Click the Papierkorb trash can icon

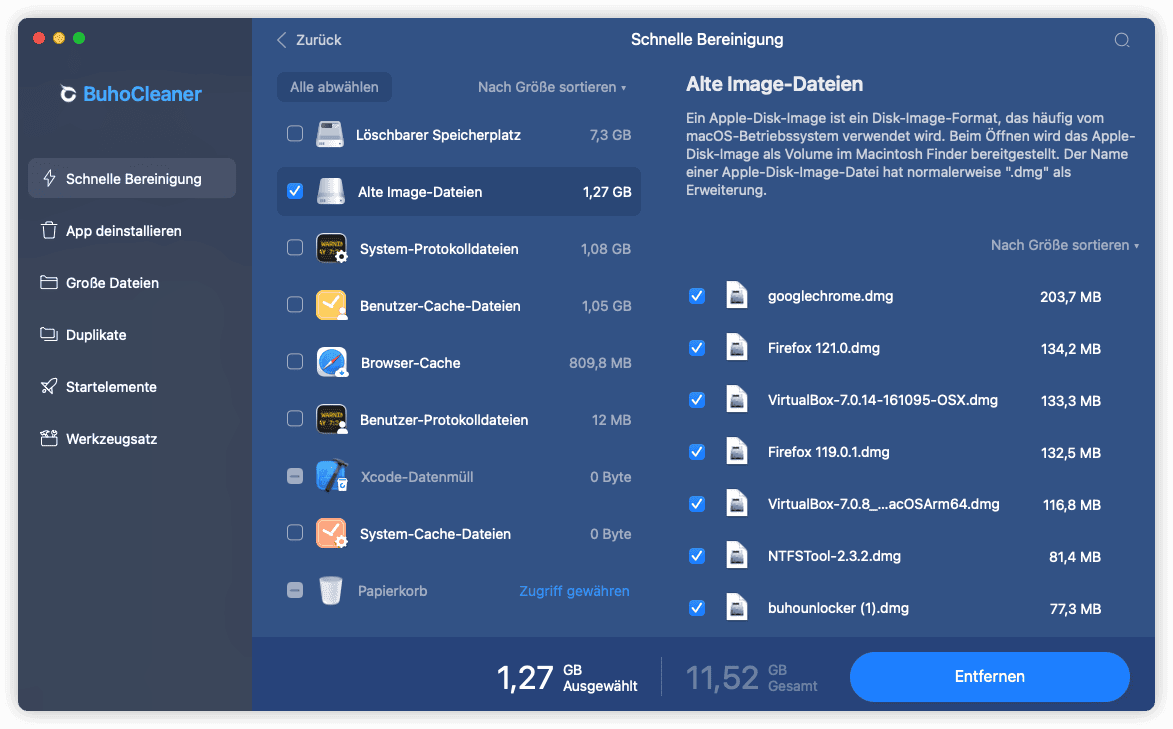[x=330, y=591]
